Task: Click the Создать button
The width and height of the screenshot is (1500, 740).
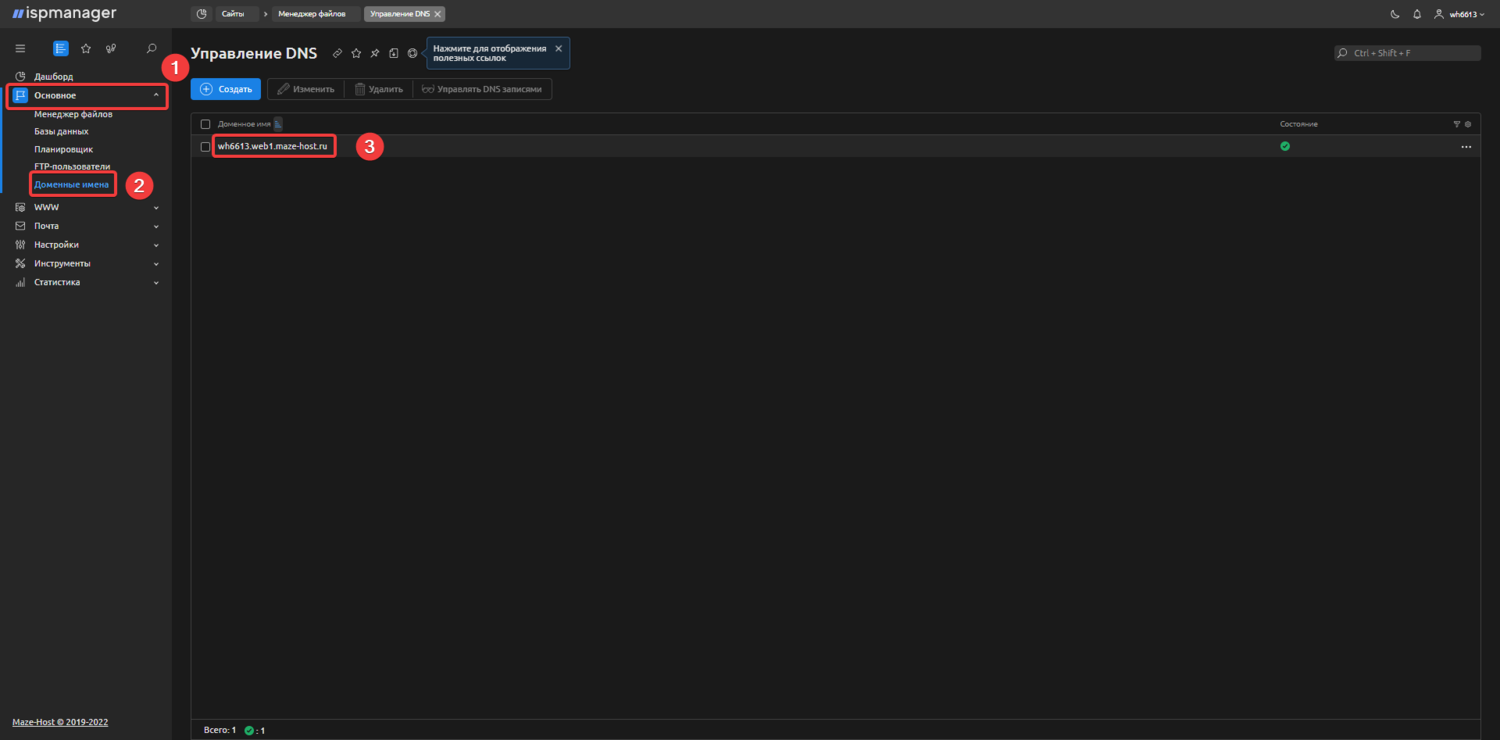Action: 226,89
